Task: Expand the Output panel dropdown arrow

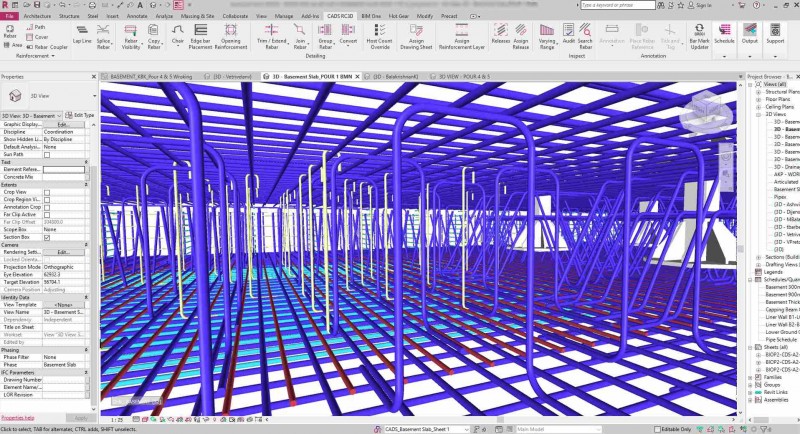Action: coord(749,56)
